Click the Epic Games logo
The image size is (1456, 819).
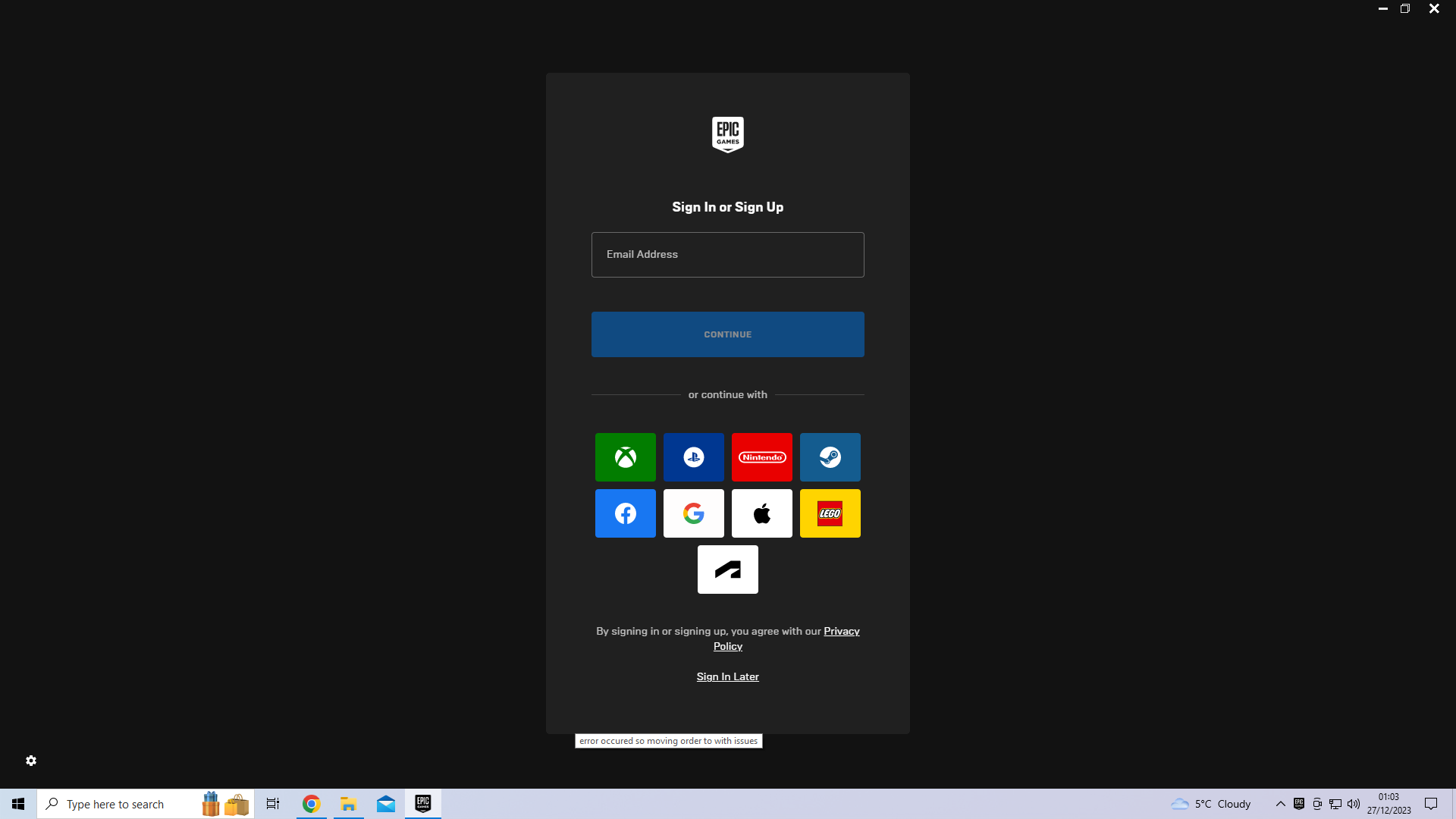pyautogui.click(x=727, y=134)
